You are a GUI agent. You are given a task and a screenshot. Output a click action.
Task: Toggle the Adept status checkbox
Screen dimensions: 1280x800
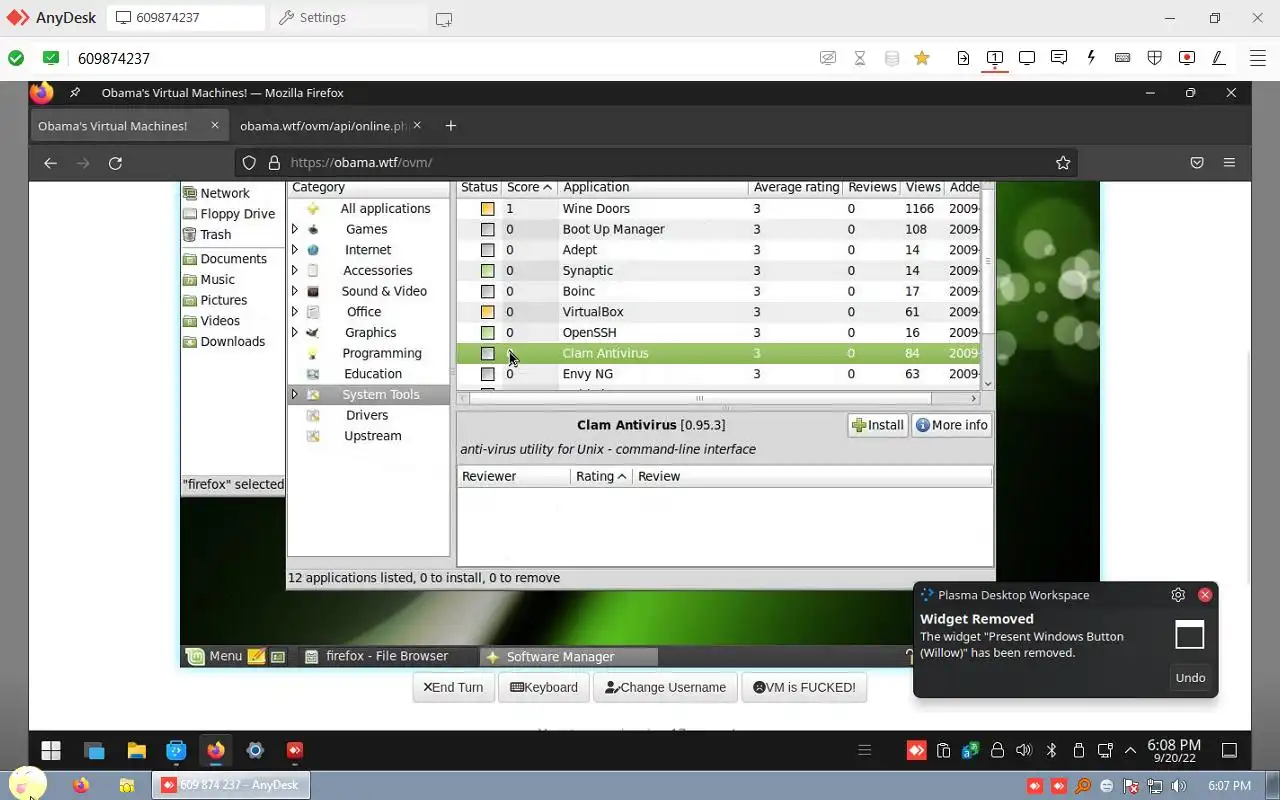[487, 250]
